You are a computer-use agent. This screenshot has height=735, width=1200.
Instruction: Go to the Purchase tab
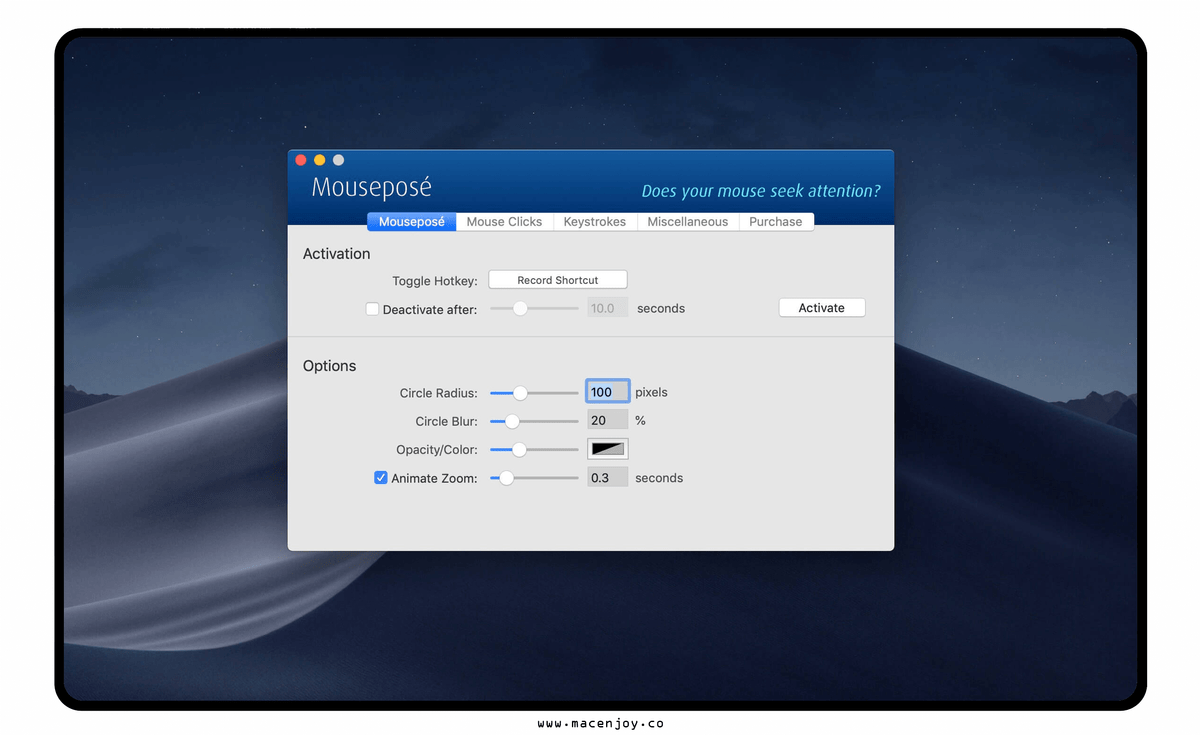pyautogui.click(x=776, y=222)
